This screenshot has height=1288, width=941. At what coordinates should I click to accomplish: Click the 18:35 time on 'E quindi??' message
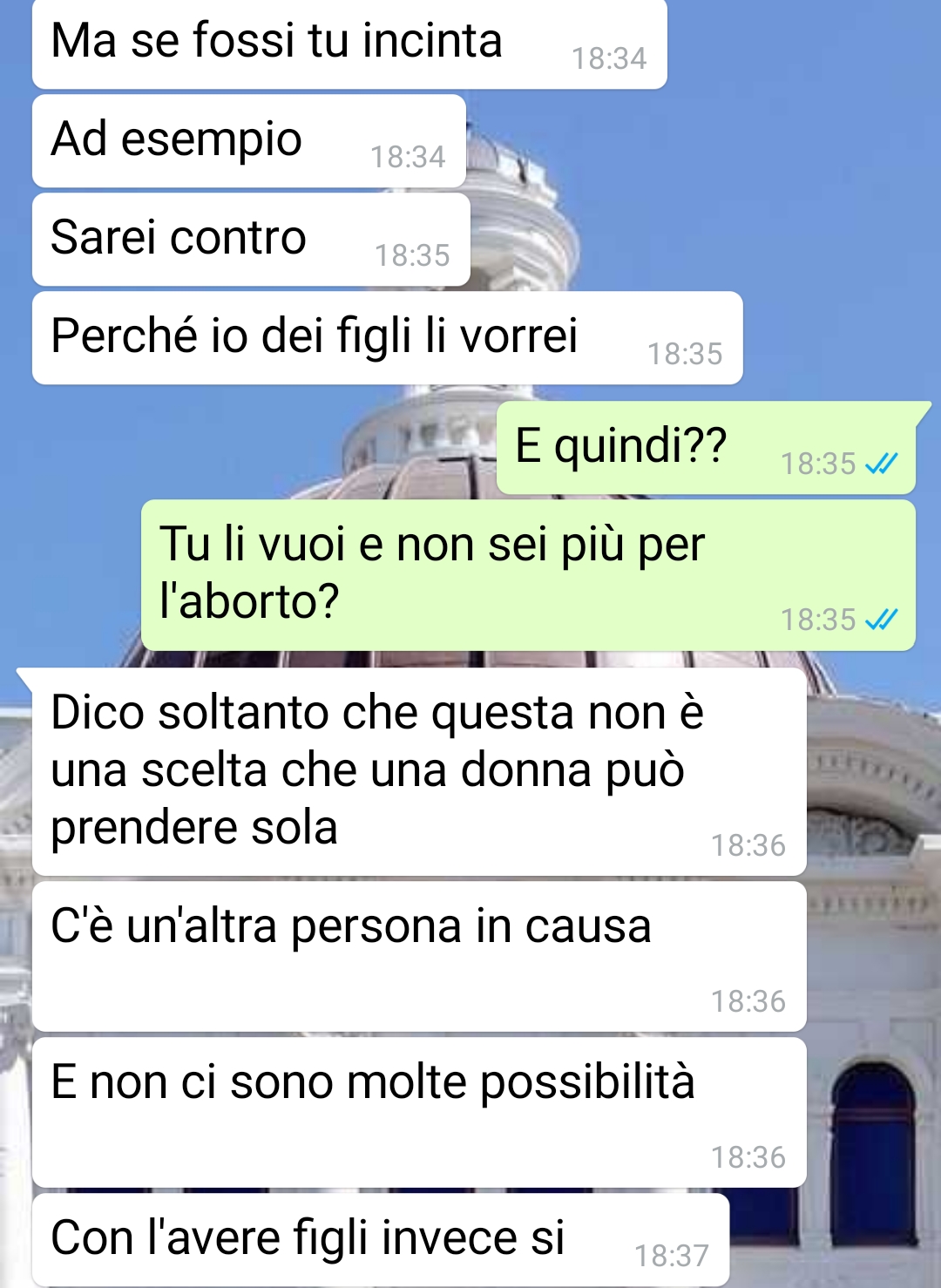click(x=818, y=464)
